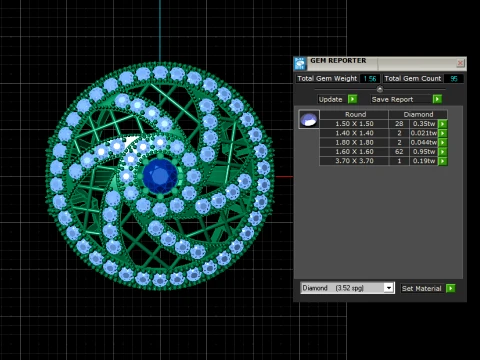Click the green Set Material arrow
The height and width of the screenshot is (360, 480).
[x=450, y=288]
